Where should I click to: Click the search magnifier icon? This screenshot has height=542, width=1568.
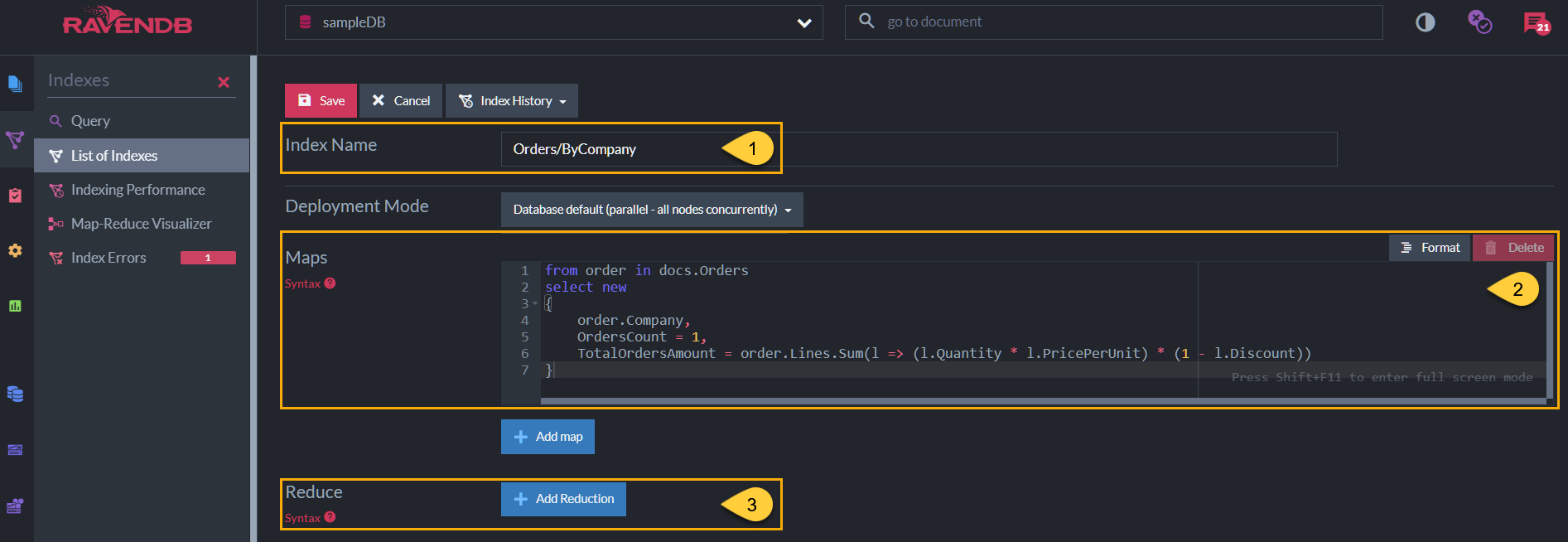(866, 21)
